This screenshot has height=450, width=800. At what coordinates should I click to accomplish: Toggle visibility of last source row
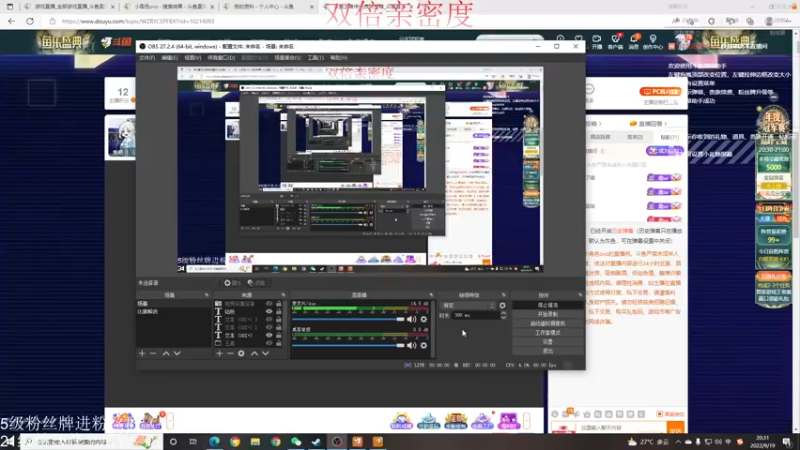(269, 343)
